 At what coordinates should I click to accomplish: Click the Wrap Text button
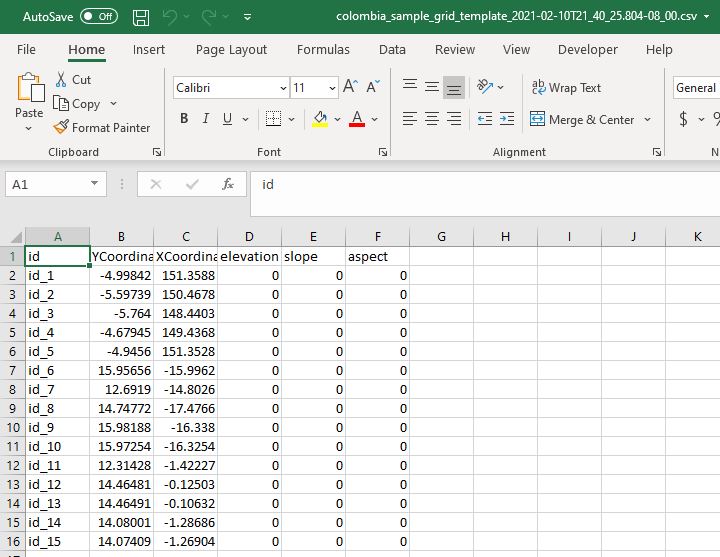click(x=566, y=88)
